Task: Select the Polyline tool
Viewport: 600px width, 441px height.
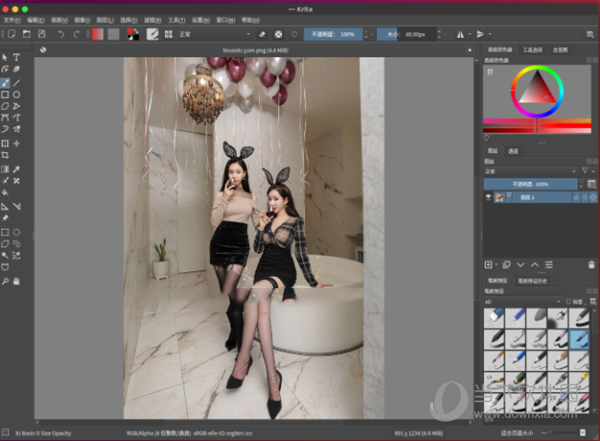Action: [x=16, y=106]
